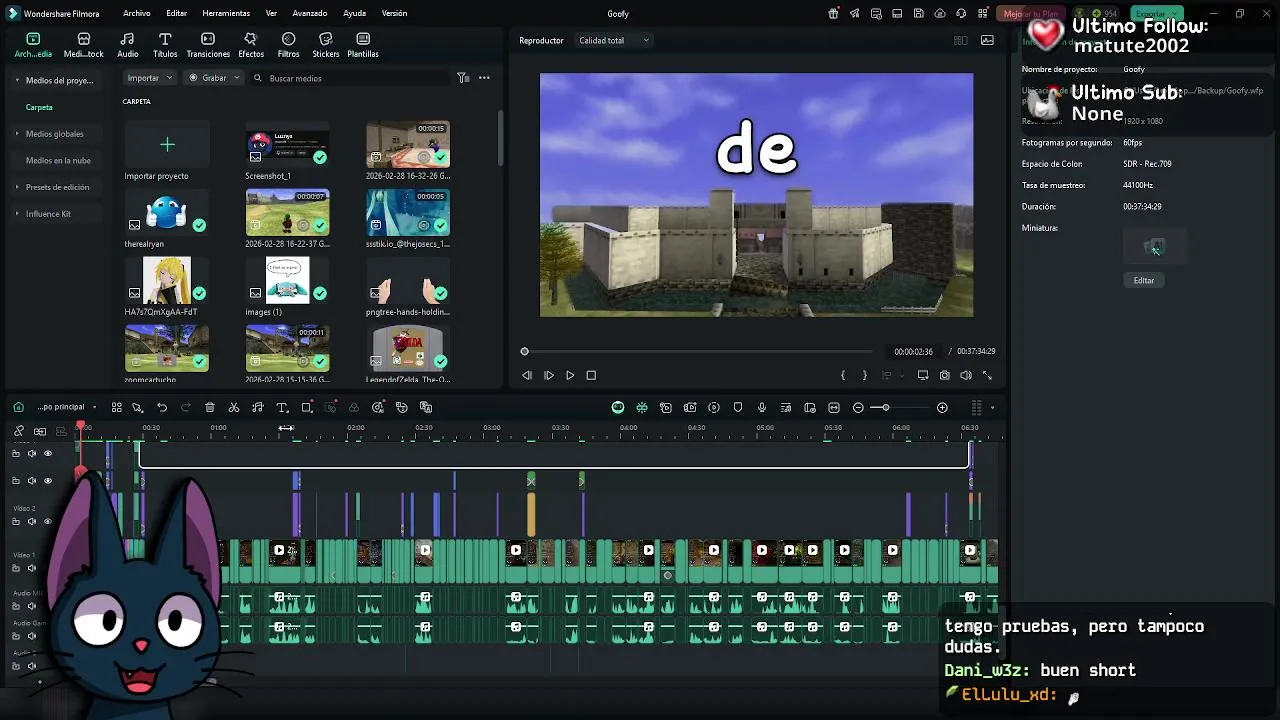Delete selected clip with trash icon
Viewport: 1280px width, 720px height.
210,407
